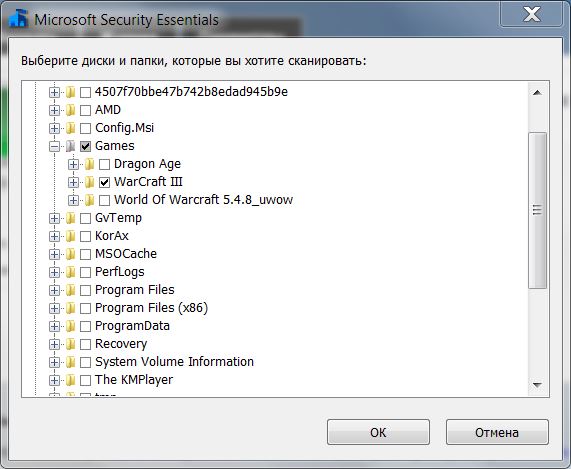This screenshot has height=469, width=571.
Task: Click the Games folder icon
Action: pos(71,146)
